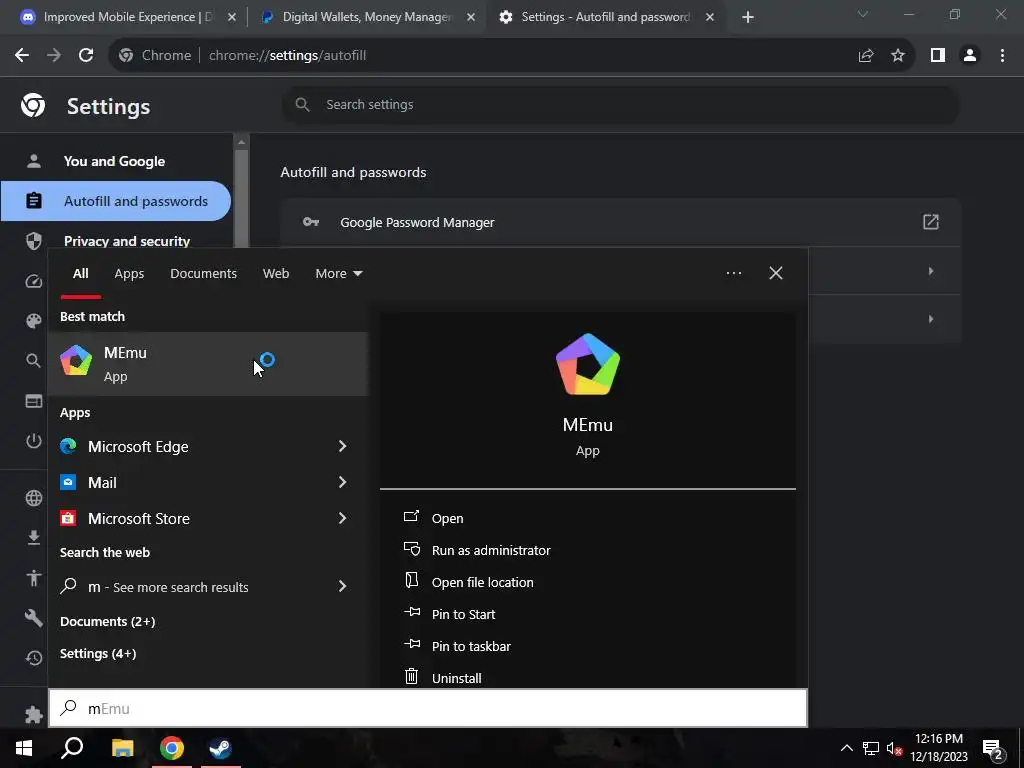Open Settings (4+) results group

98,653
